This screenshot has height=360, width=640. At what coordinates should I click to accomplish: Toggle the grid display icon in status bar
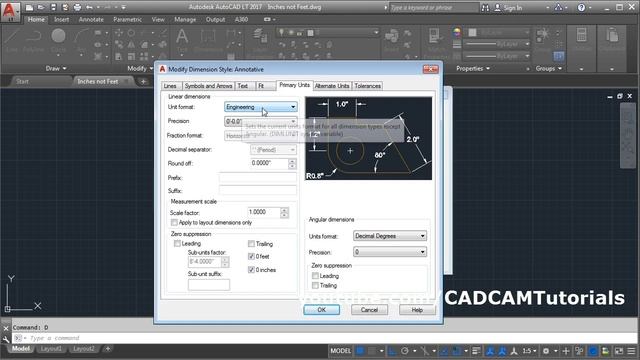(360, 351)
